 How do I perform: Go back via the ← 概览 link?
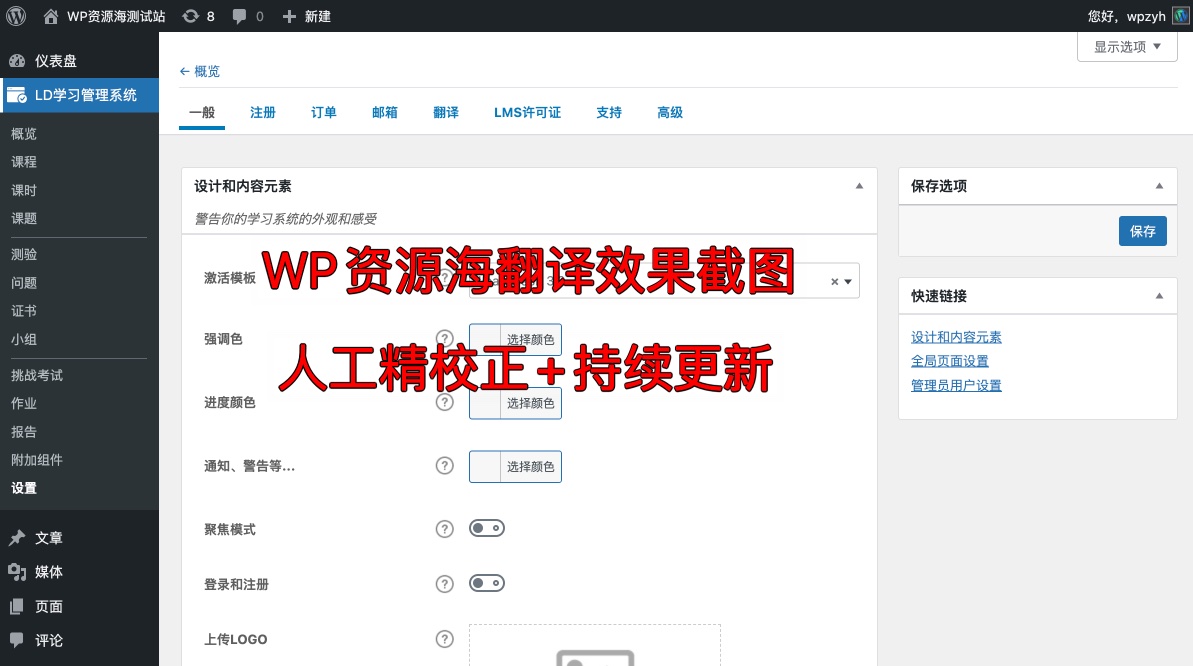click(199, 72)
